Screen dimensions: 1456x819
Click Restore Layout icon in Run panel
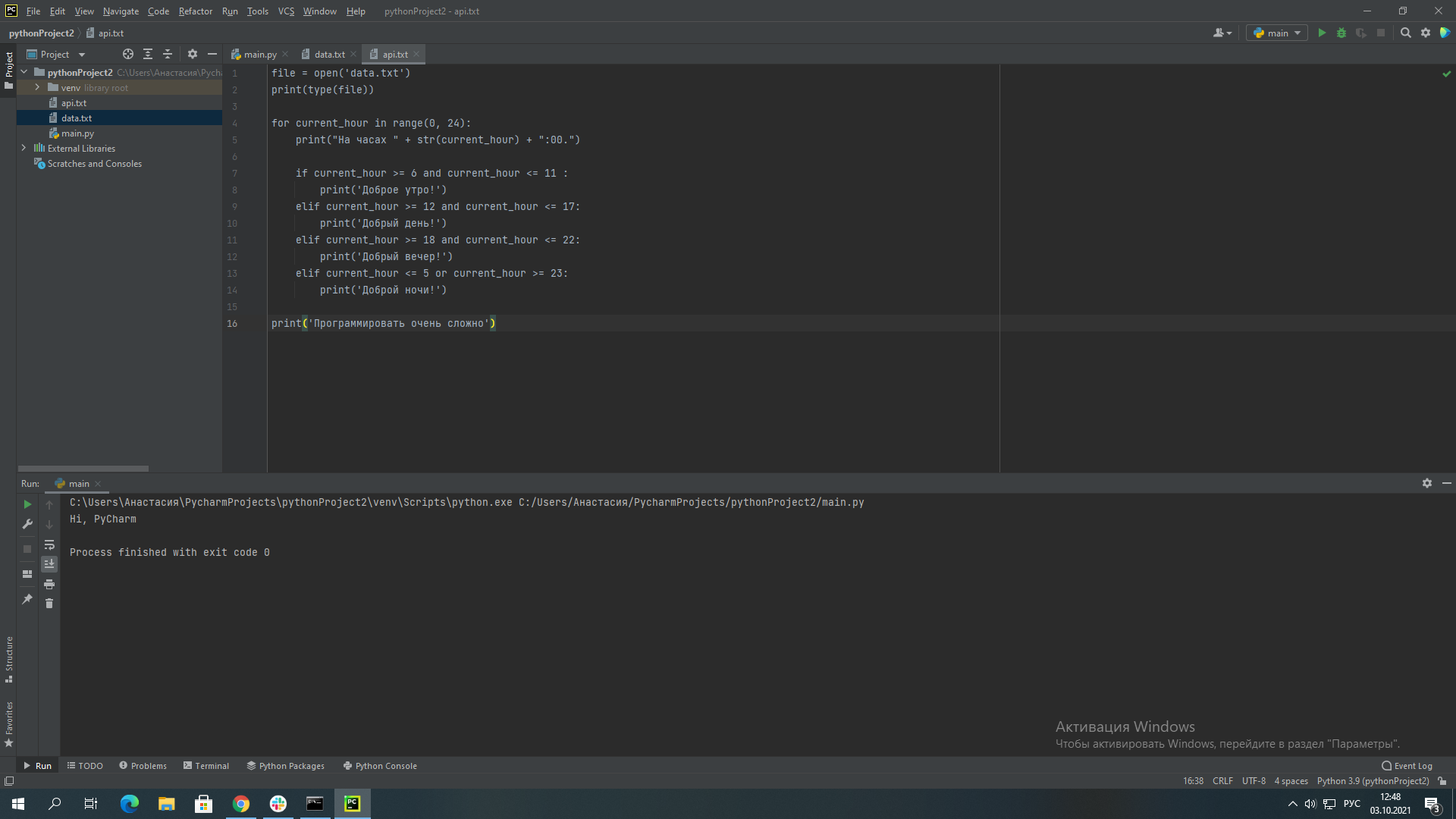(27, 574)
